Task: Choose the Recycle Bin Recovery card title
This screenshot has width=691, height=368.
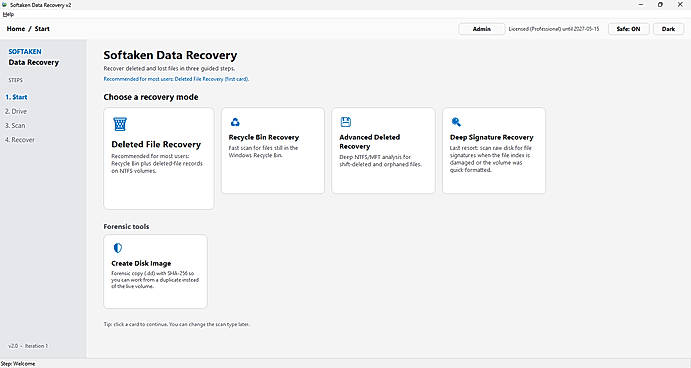Action: (264, 138)
